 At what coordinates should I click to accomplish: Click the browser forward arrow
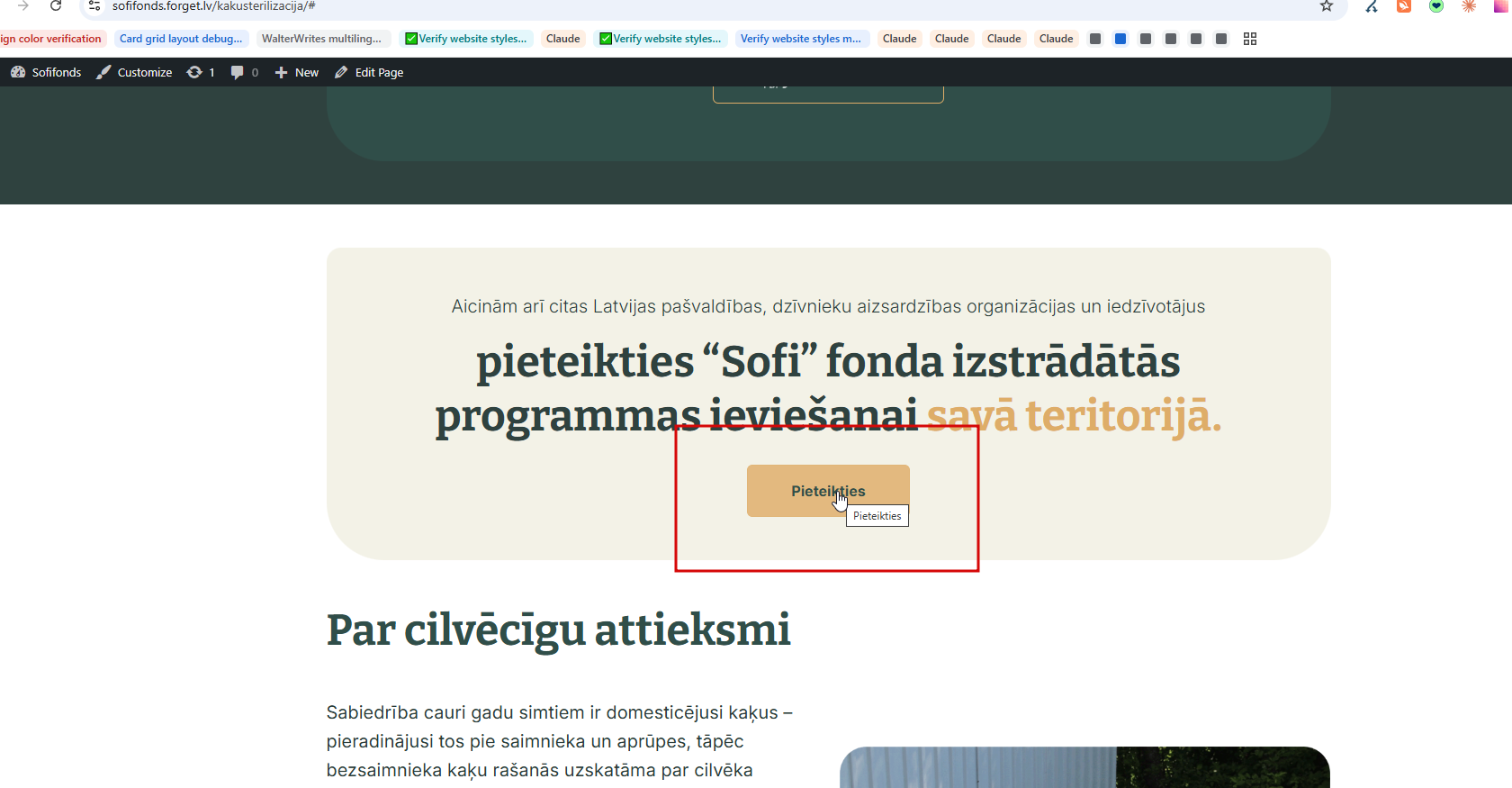(x=23, y=6)
